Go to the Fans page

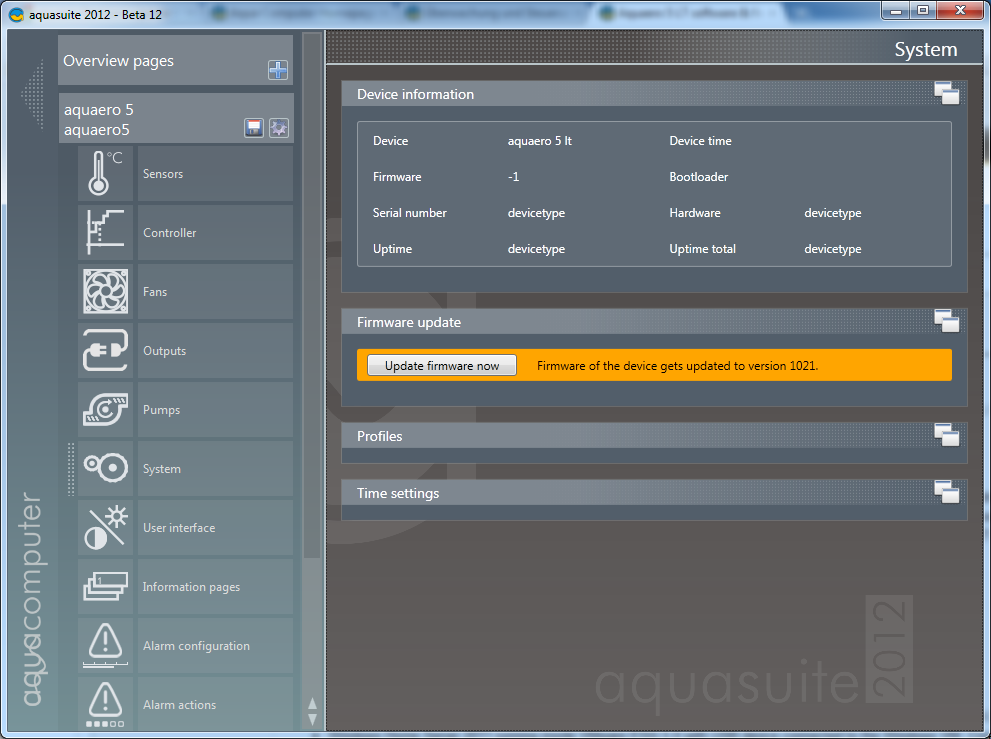click(216, 291)
